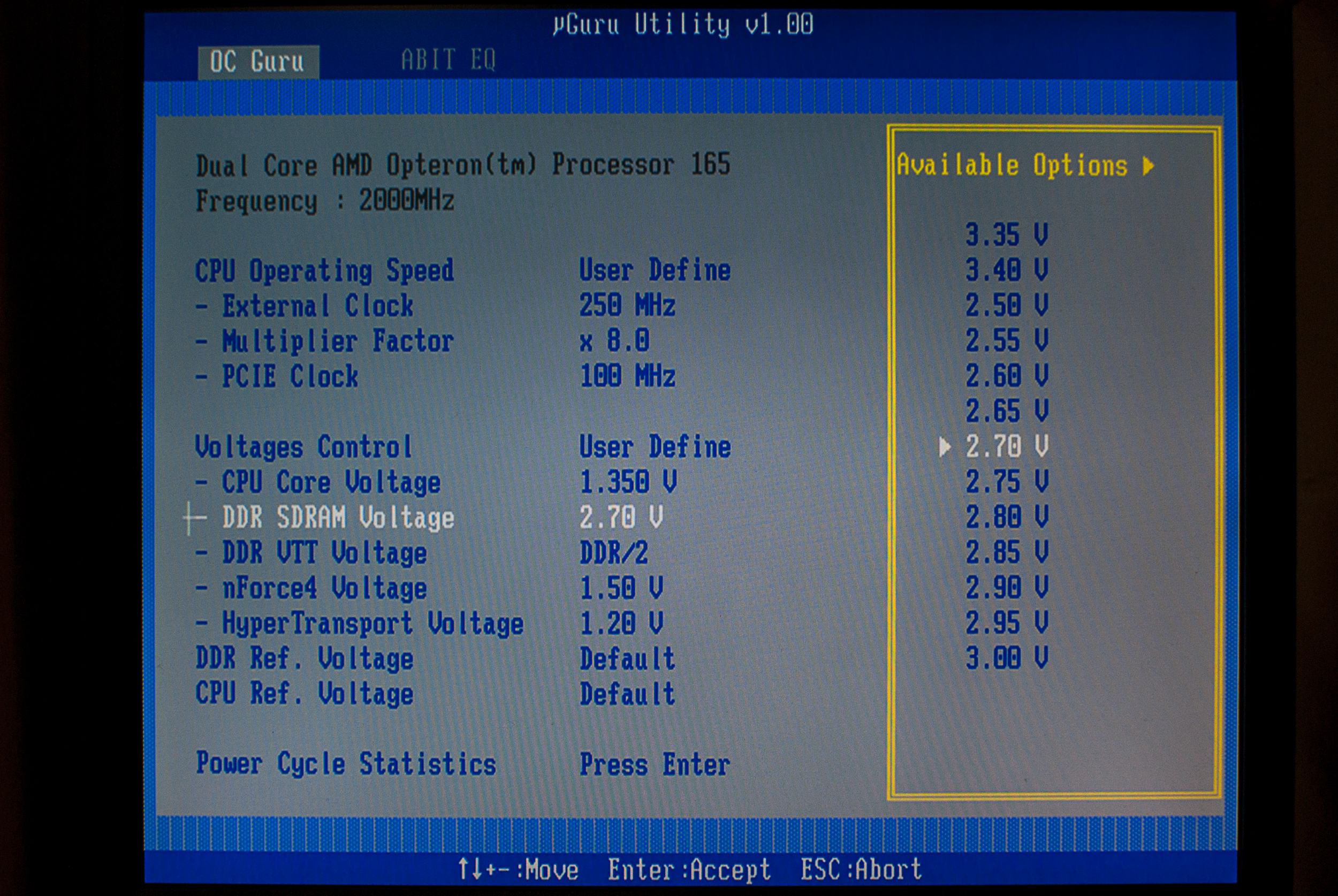
Task: Change the DDR/2 VTT value
Action: click(613, 552)
